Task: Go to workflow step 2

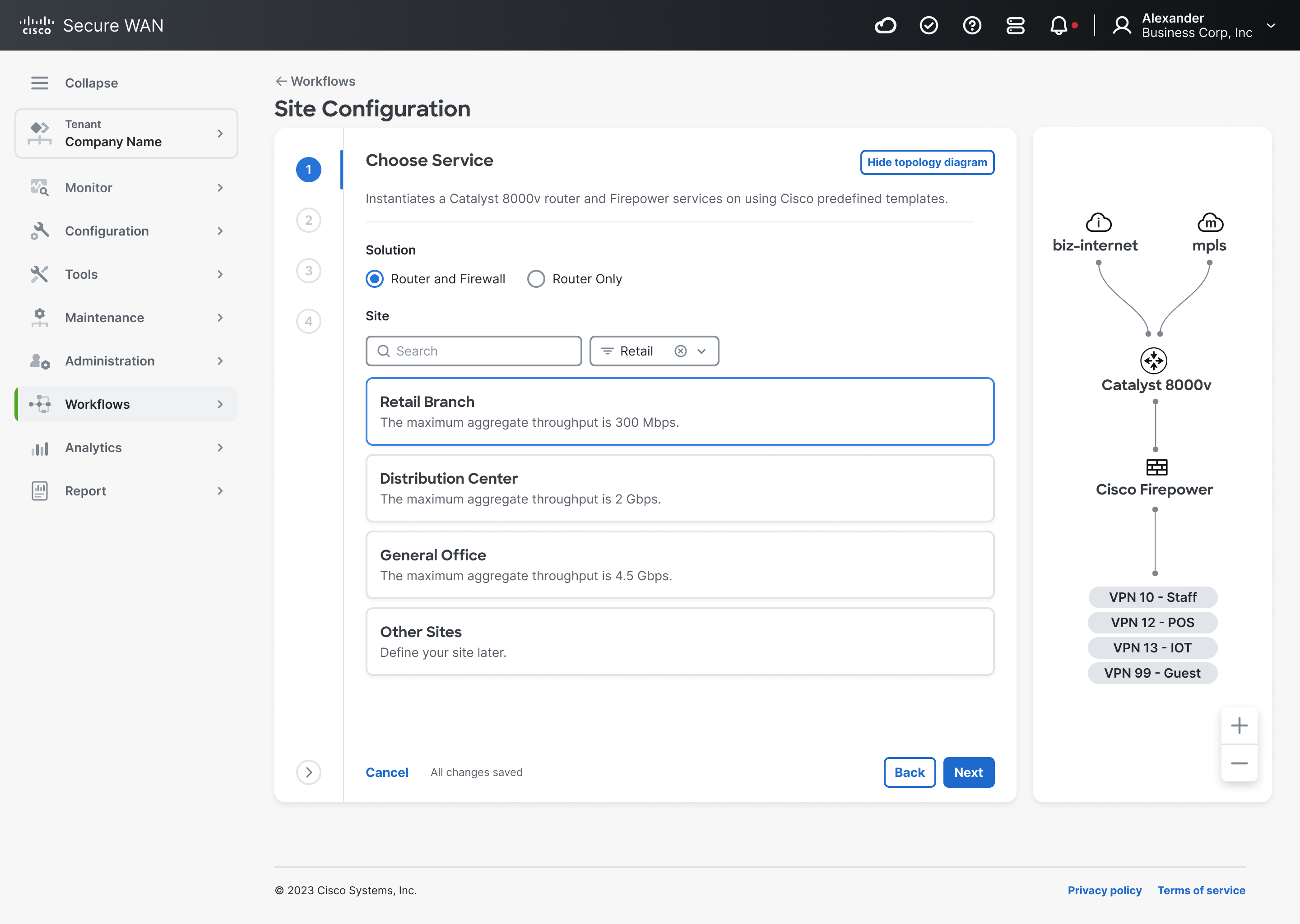Action: (x=308, y=220)
